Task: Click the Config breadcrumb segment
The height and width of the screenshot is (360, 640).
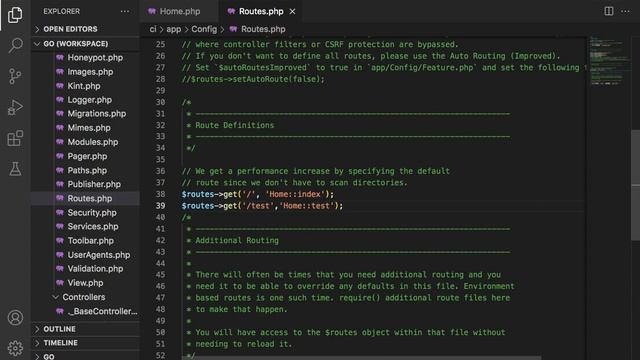Action: click(204, 29)
